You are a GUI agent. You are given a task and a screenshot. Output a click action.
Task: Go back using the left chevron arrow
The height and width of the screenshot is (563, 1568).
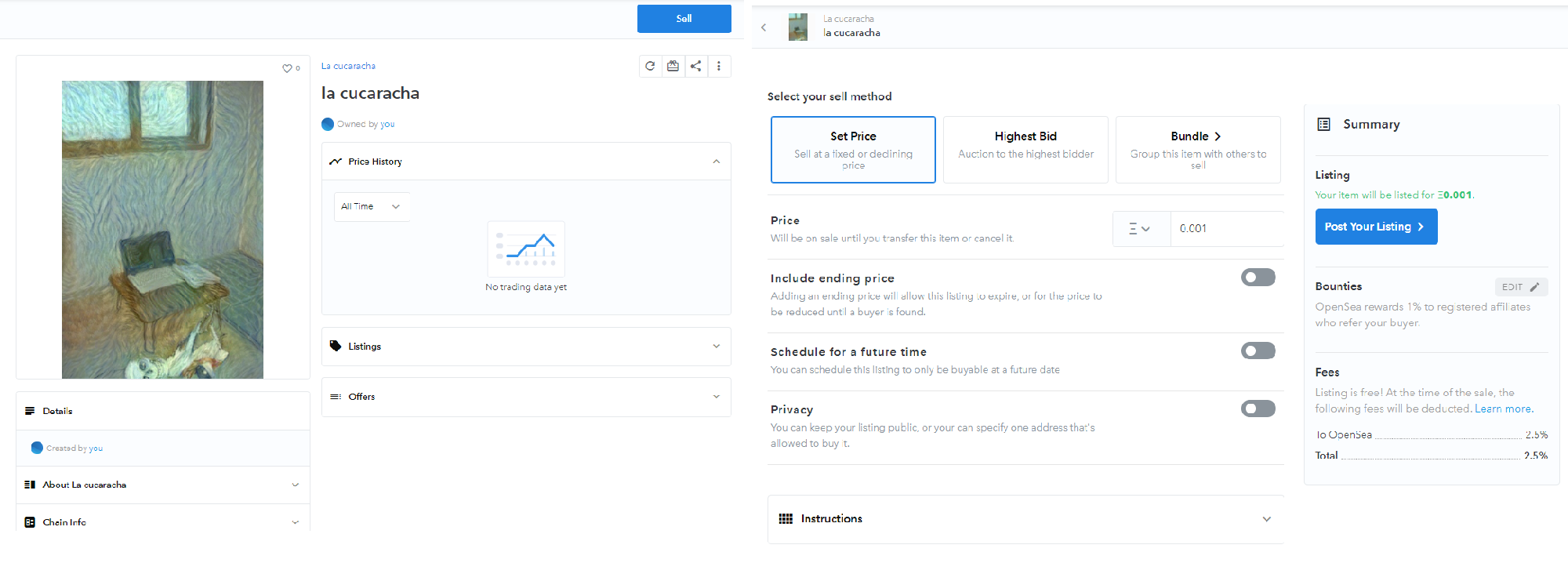click(764, 27)
